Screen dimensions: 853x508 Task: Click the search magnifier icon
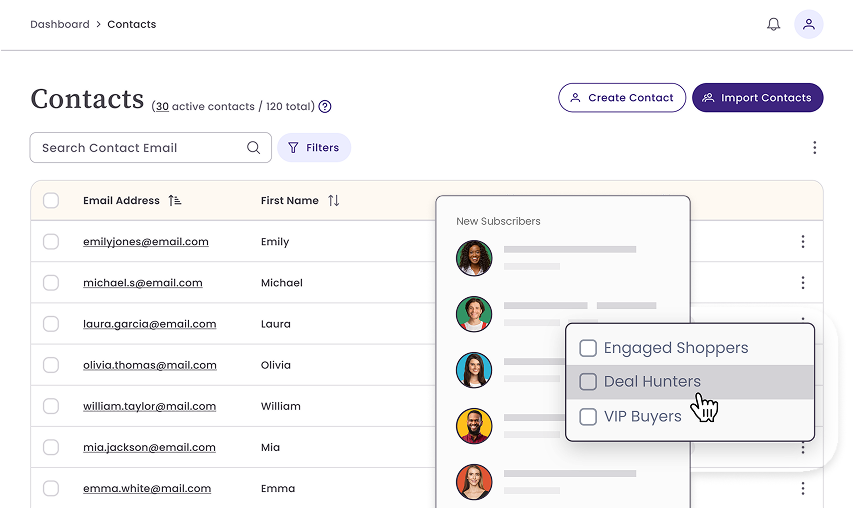(254, 148)
